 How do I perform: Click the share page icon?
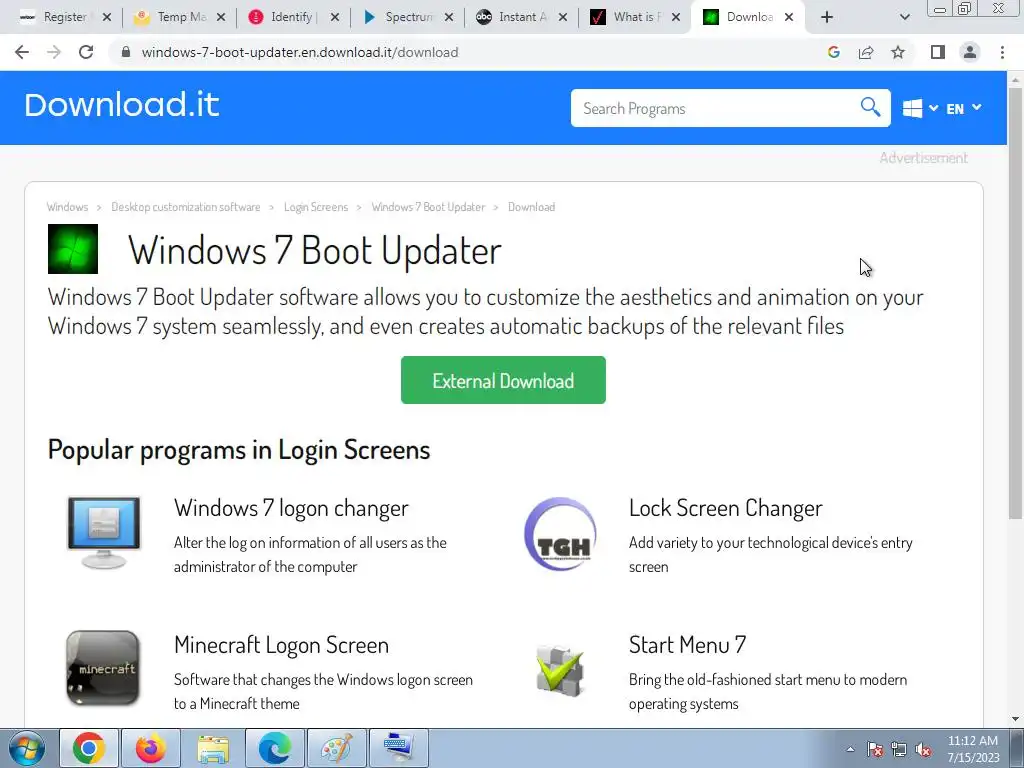tap(866, 52)
